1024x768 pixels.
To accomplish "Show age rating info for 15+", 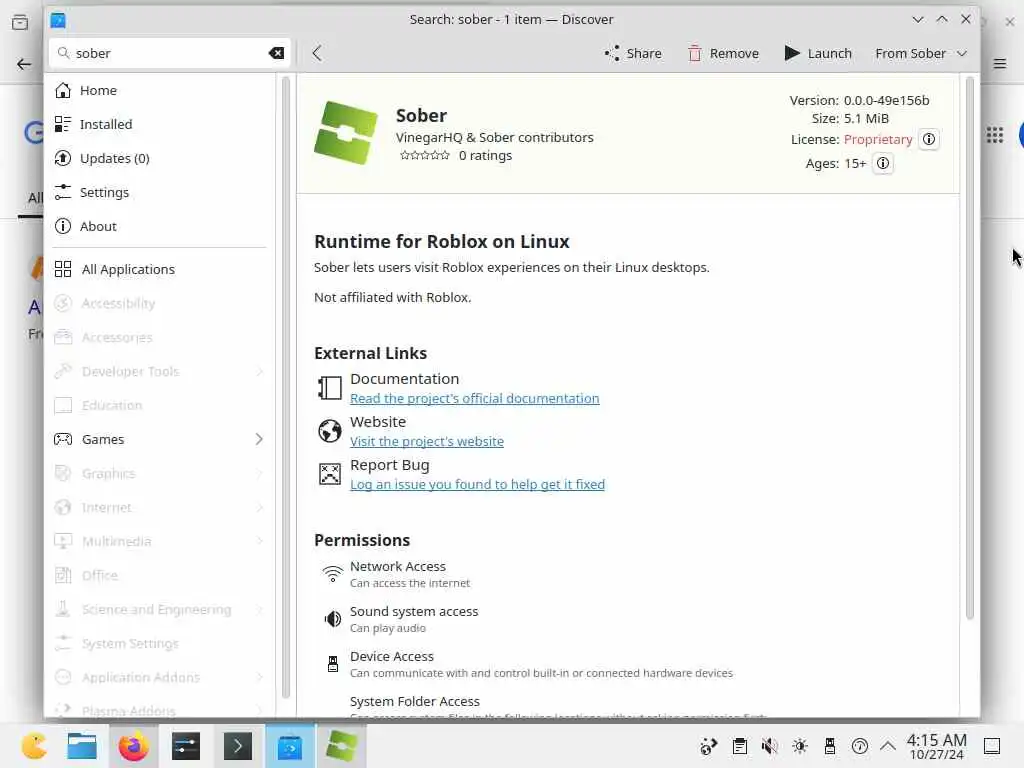I will (882, 163).
